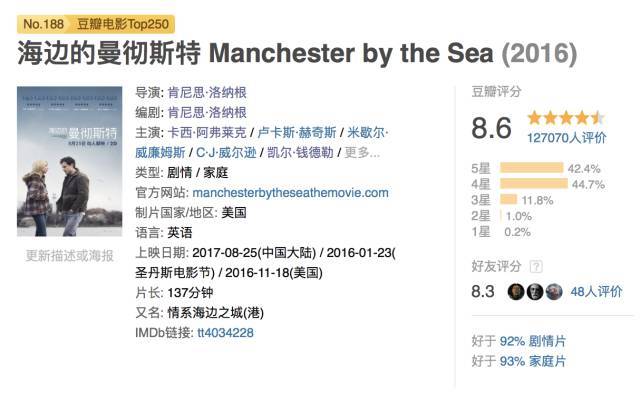Expand the cast list with 更多...

coord(362,152)
